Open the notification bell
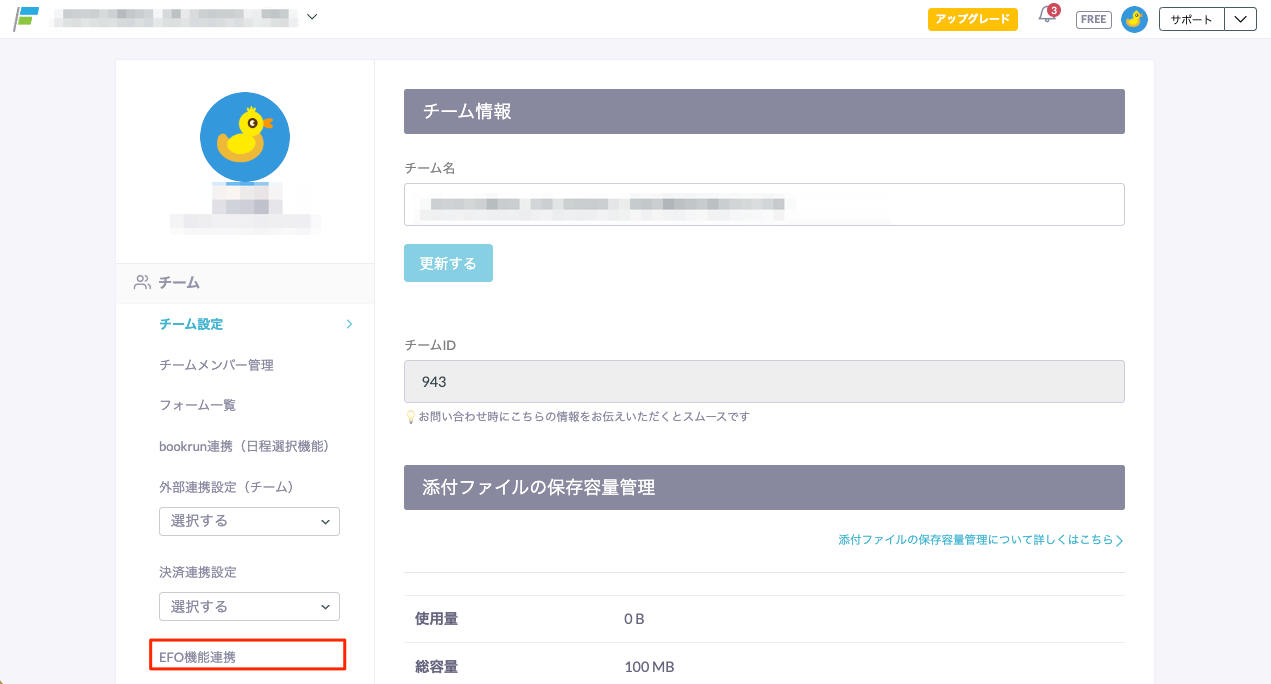 [1047, 17]
